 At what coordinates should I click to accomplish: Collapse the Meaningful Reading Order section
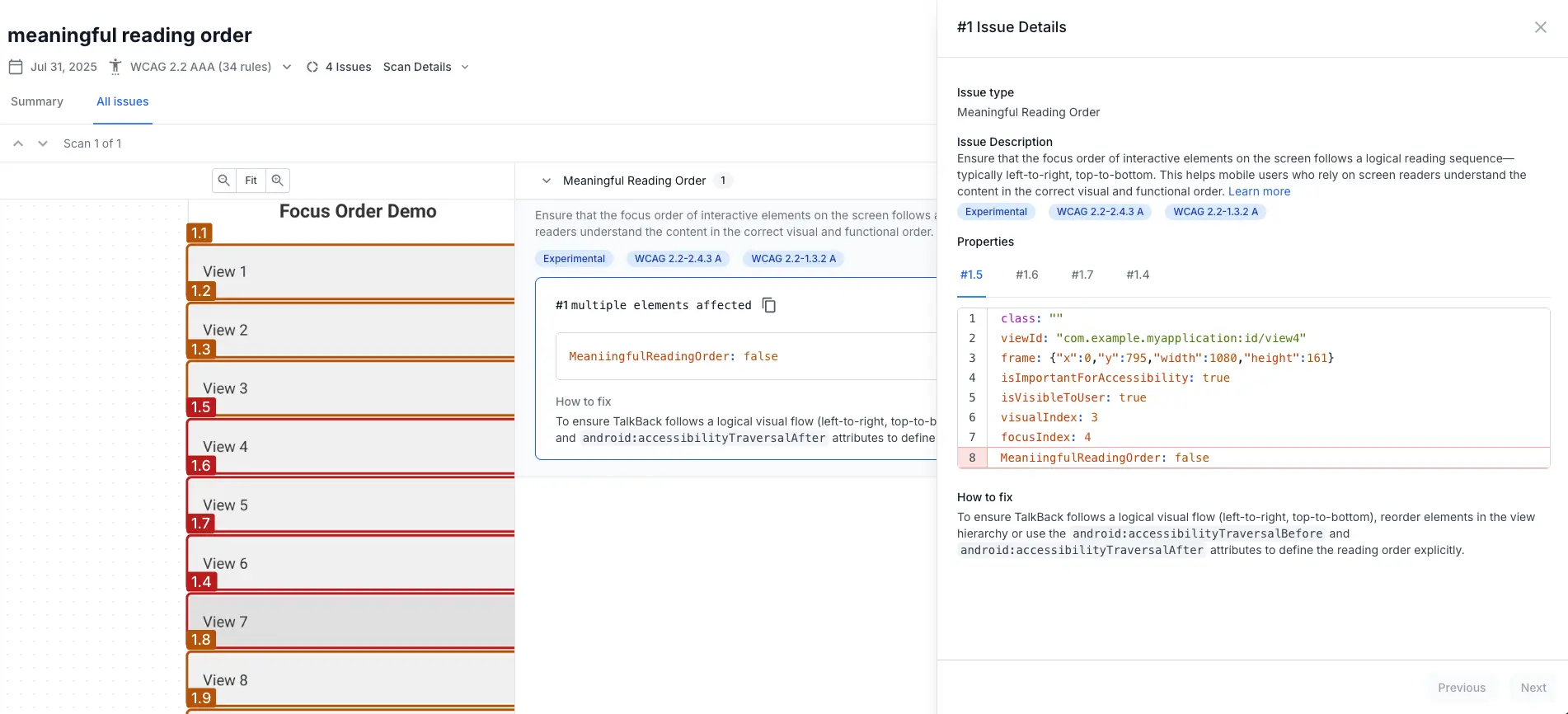(546, 181)
